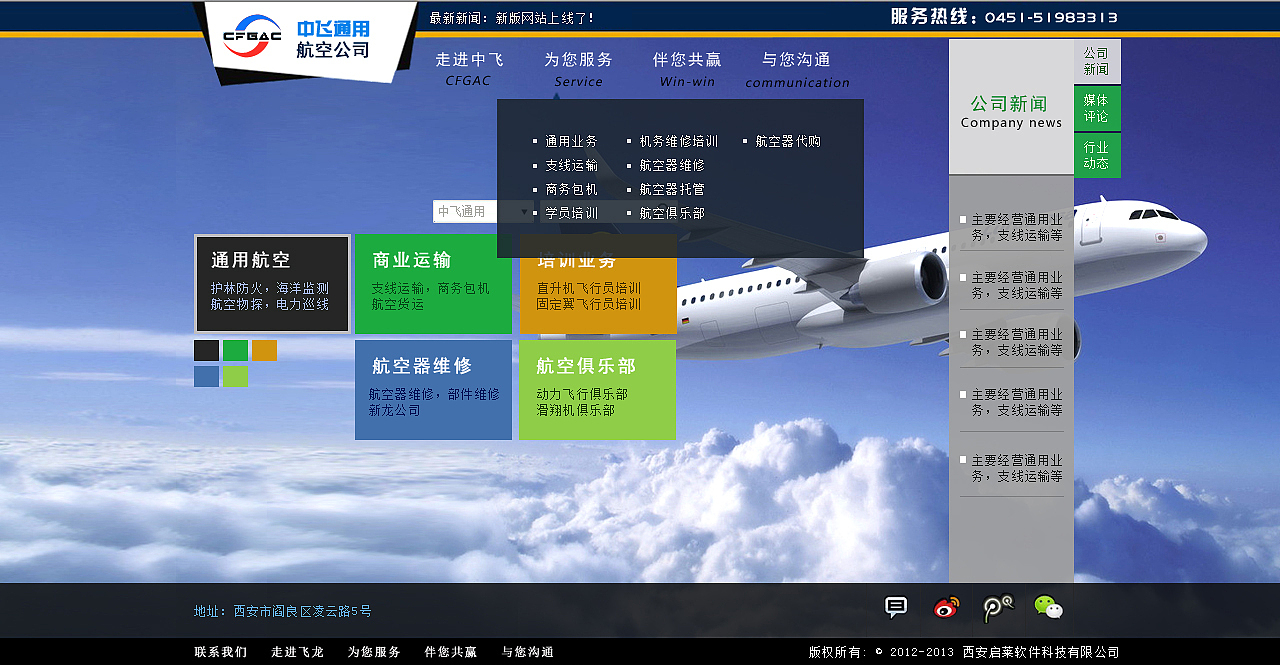
Task: Click the 伴您共赢 footer link
Action: point(451,652)
